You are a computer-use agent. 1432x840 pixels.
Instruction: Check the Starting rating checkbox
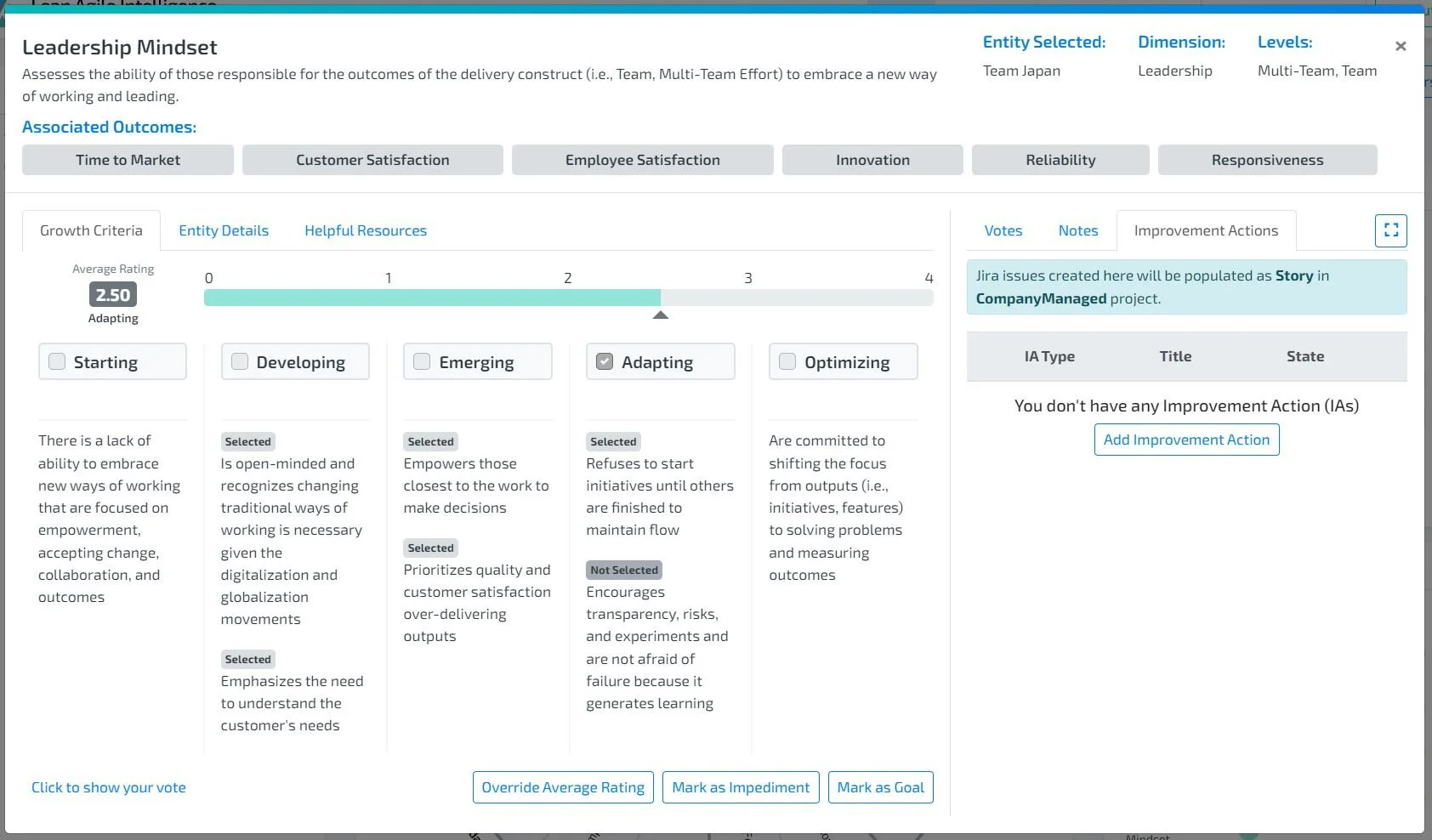click(x=57, y=361)
